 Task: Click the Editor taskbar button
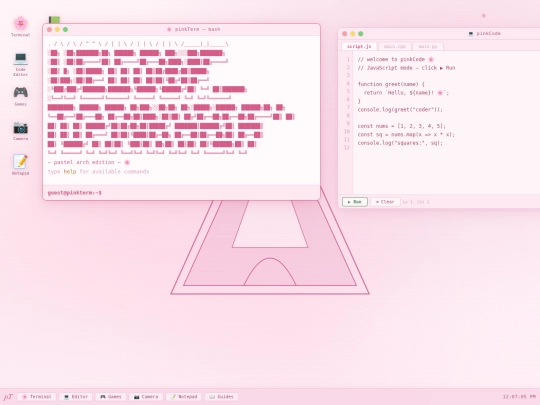pyautogui.click(x=76, y=397)
